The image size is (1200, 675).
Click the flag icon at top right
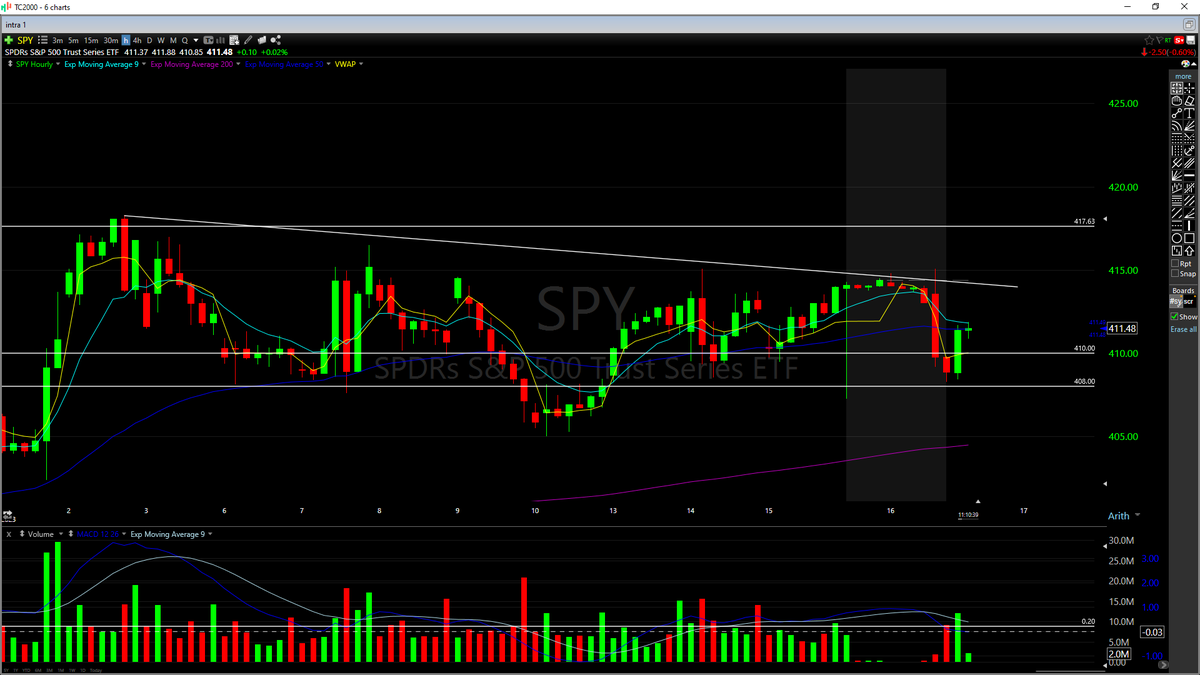click(1159, 40)
